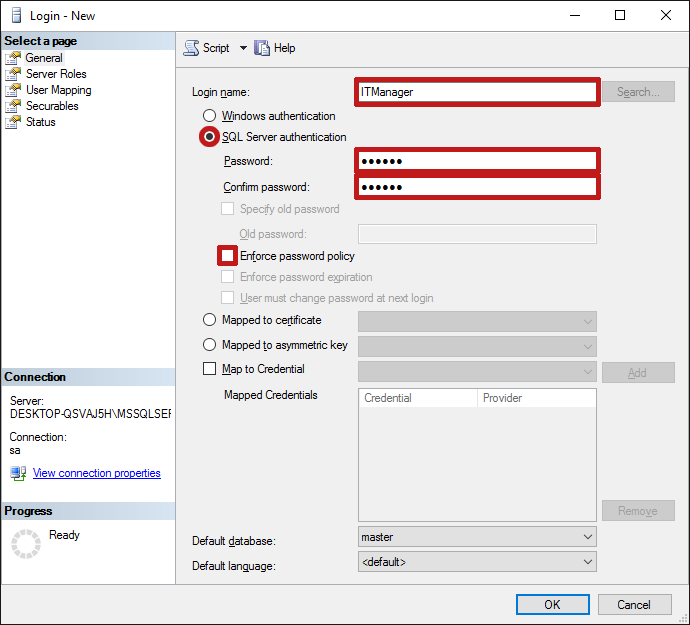
Task: Expand the Default language dropdown
Action: (477, 562)
